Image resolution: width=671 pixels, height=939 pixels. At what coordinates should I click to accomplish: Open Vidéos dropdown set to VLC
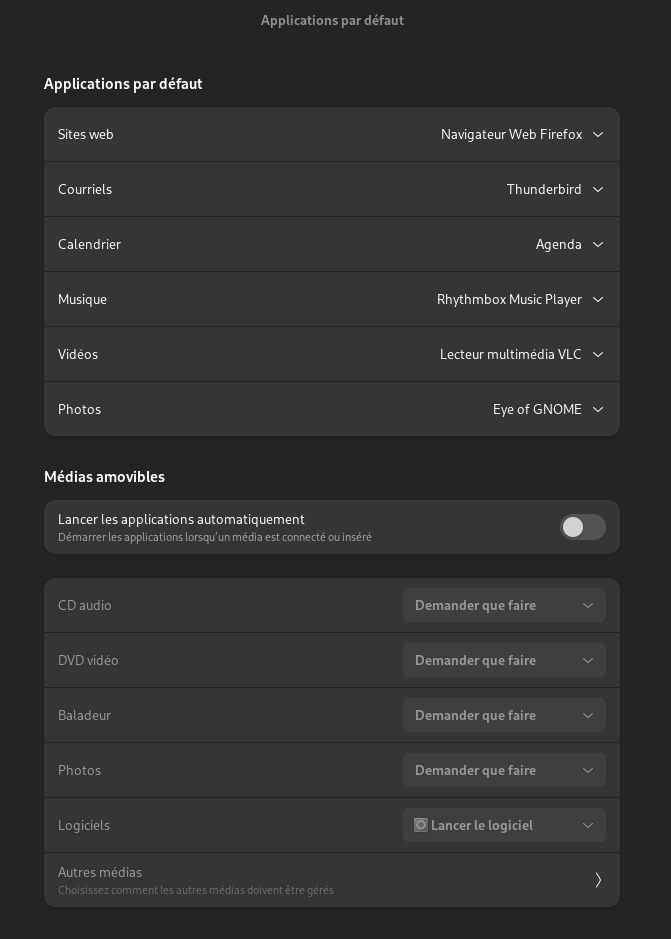[x=519, y=354]
